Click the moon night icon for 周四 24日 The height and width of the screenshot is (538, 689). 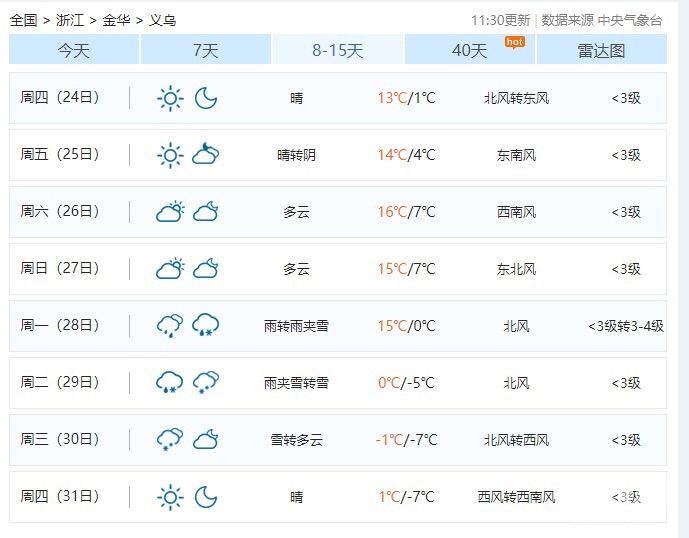click(x=206, y=98)
